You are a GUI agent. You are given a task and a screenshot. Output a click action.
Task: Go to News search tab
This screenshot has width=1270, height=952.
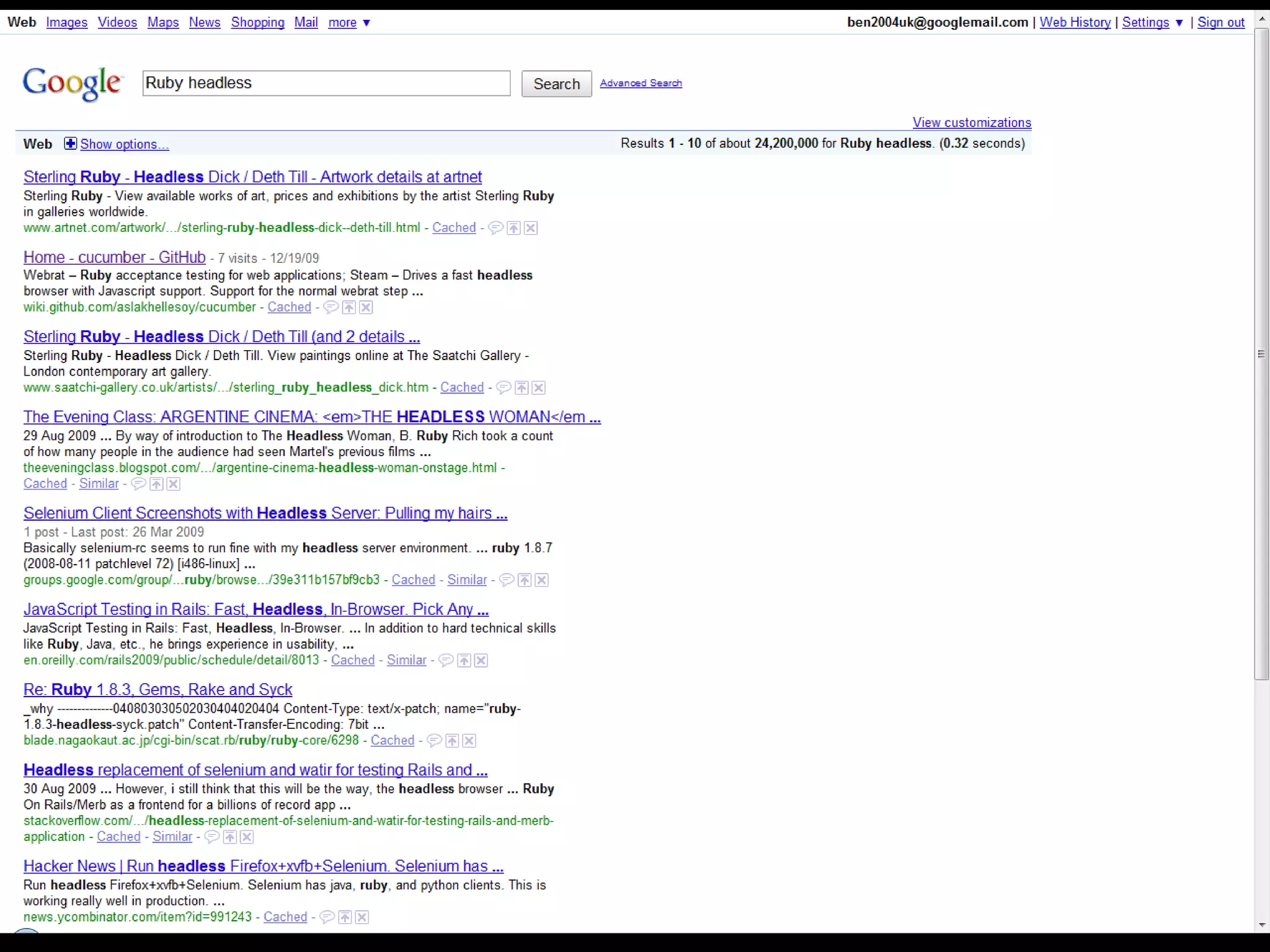[205, 22]
